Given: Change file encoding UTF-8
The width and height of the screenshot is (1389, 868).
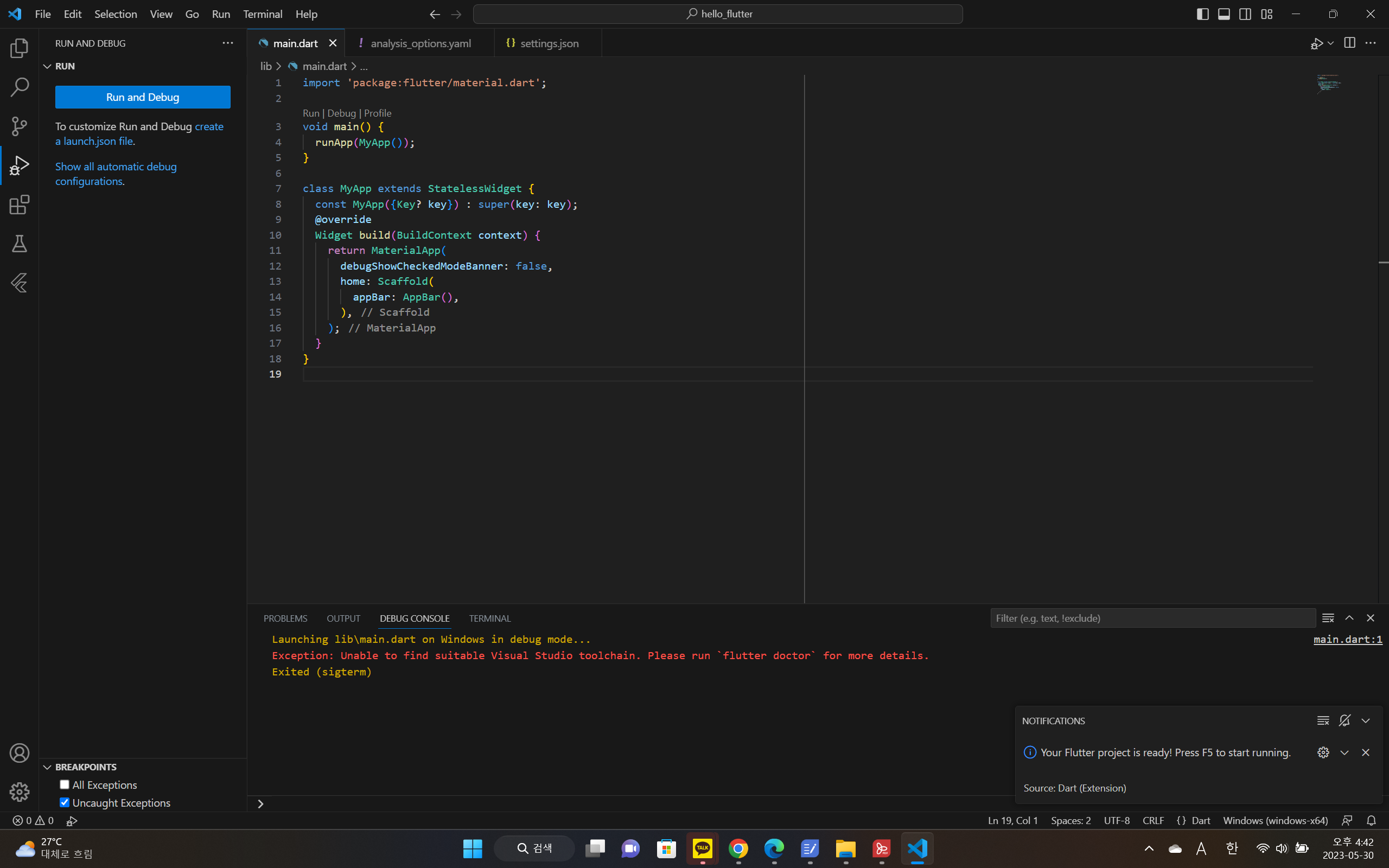Looking at the screenshot, I should [1117, 820].
